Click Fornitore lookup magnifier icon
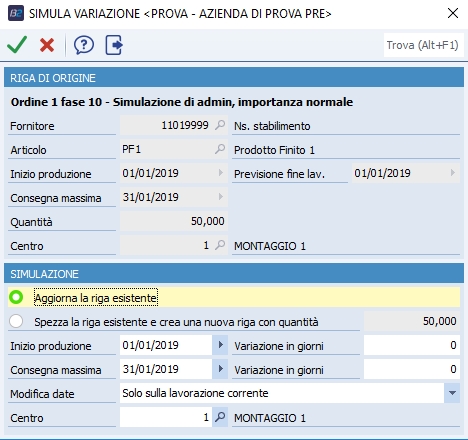This screenshot has width=468, height=440. (x=220, y=125)
